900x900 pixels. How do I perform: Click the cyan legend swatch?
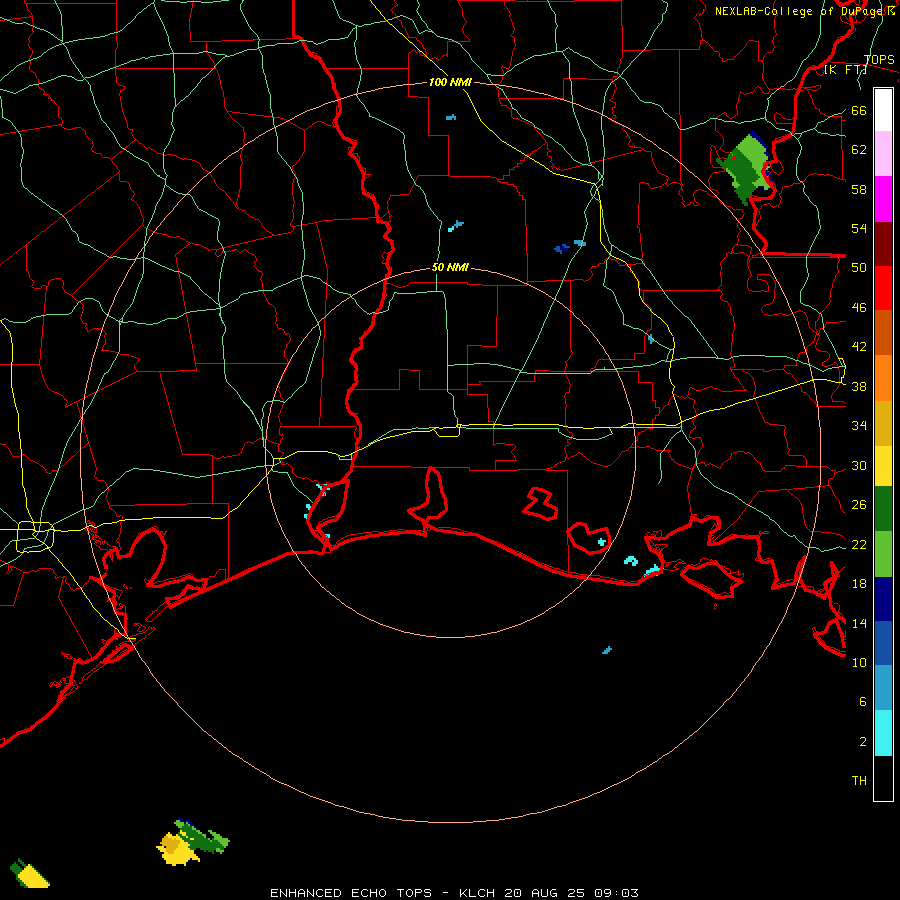(883, 733)
